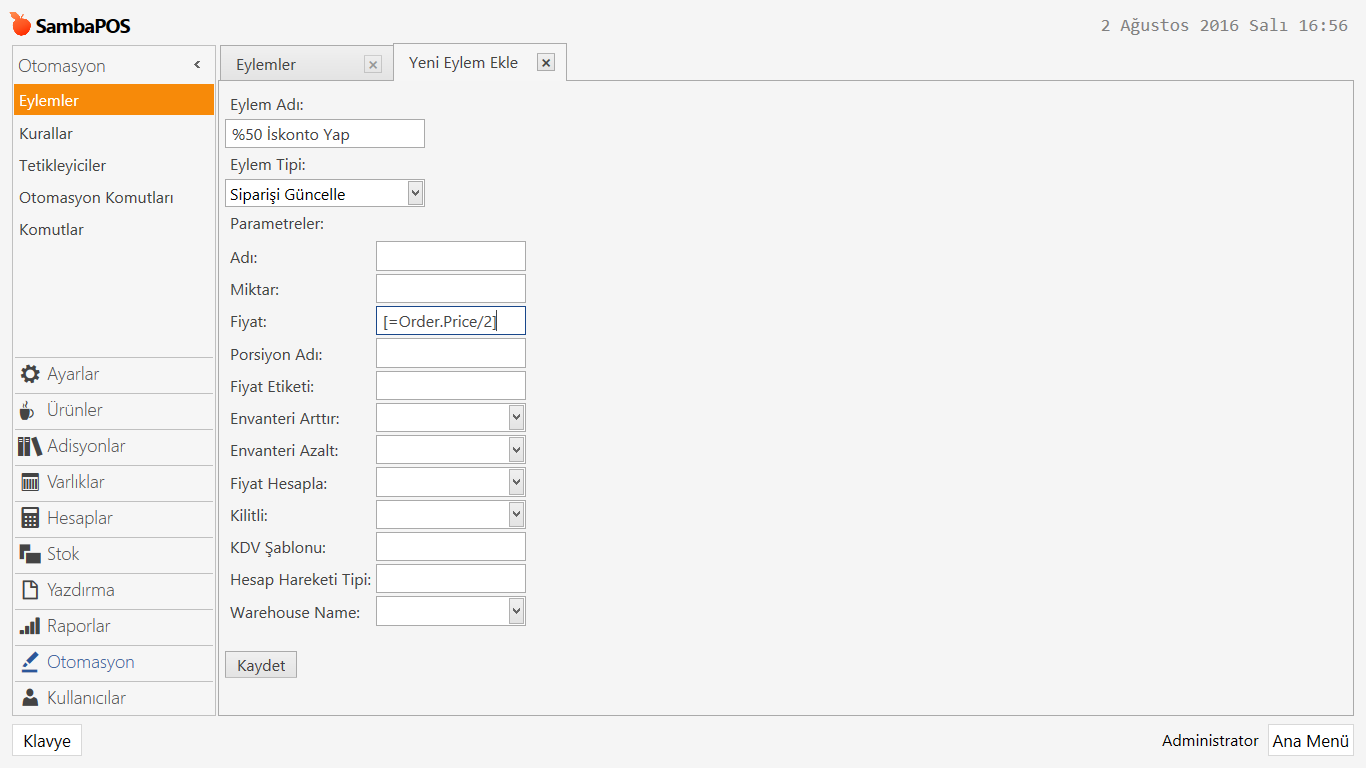Expand the Envanteri Arttır dropdown
The width and height of the screenshot is (1366, 768).
click(x=516, y=417)
